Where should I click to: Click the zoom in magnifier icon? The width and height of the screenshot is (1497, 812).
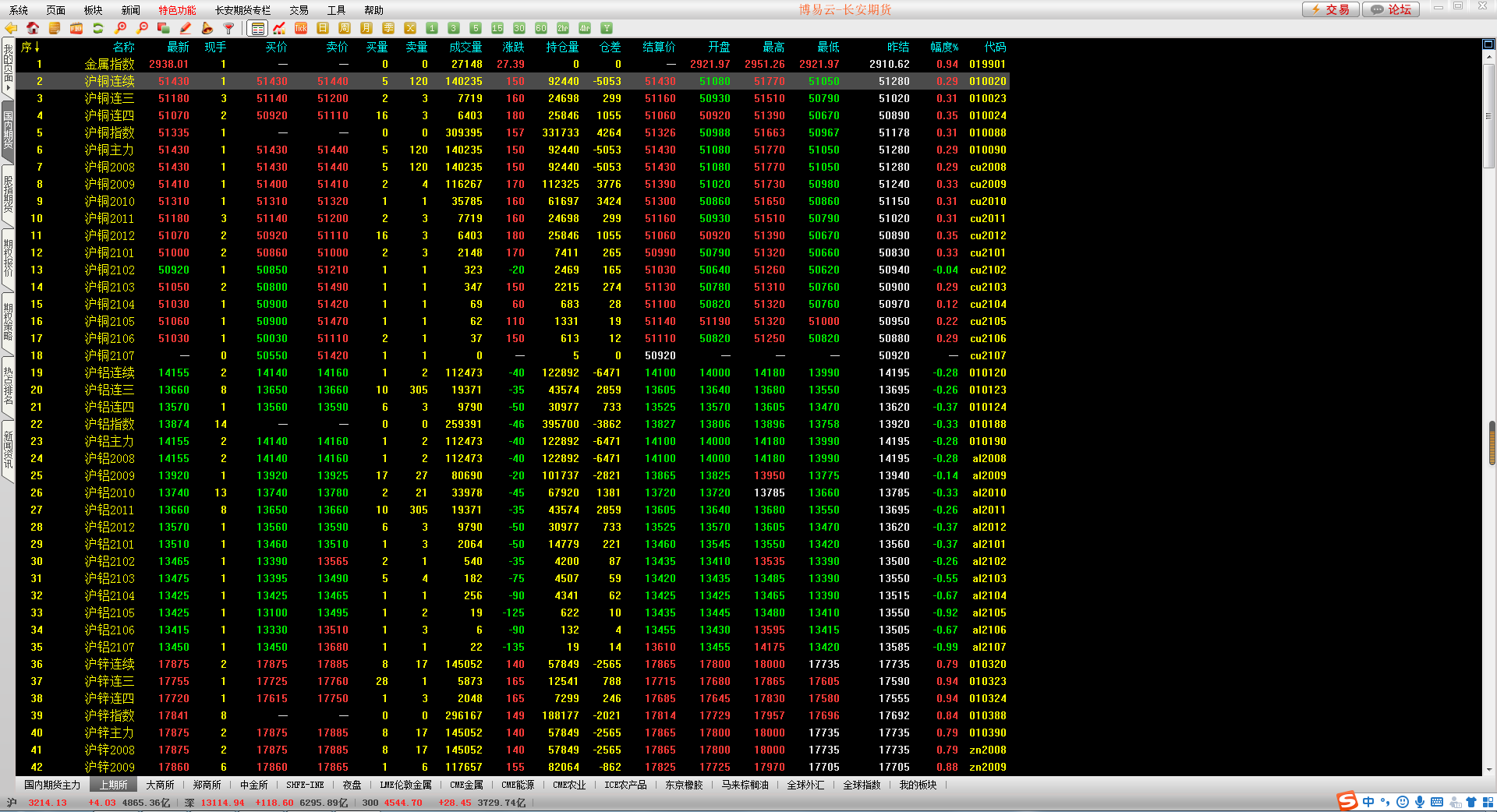(x=120, y=28)
